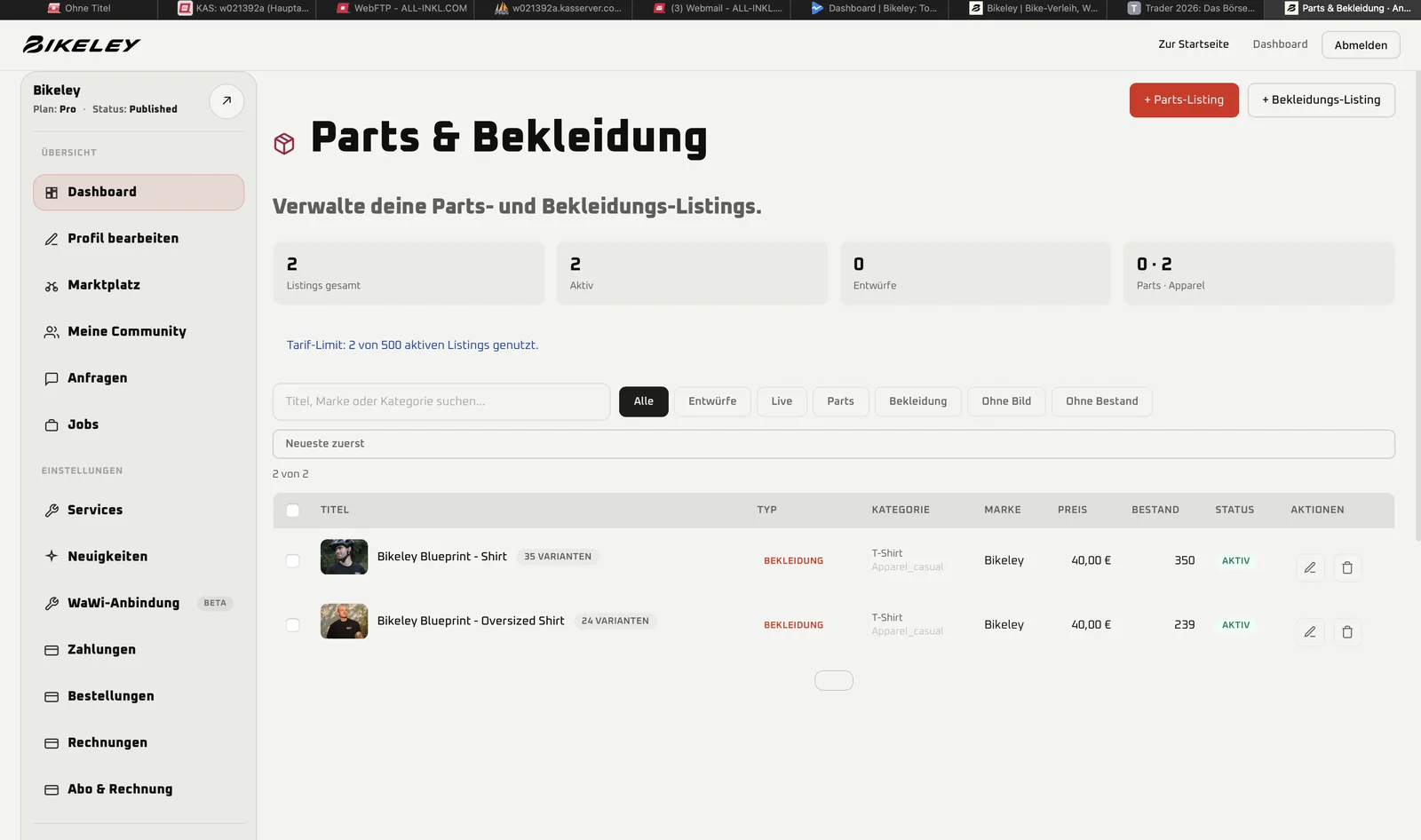Screen dimensions: 1421x840
Task: Click the red box icon beside page title
Action: (x=284, y=143)
